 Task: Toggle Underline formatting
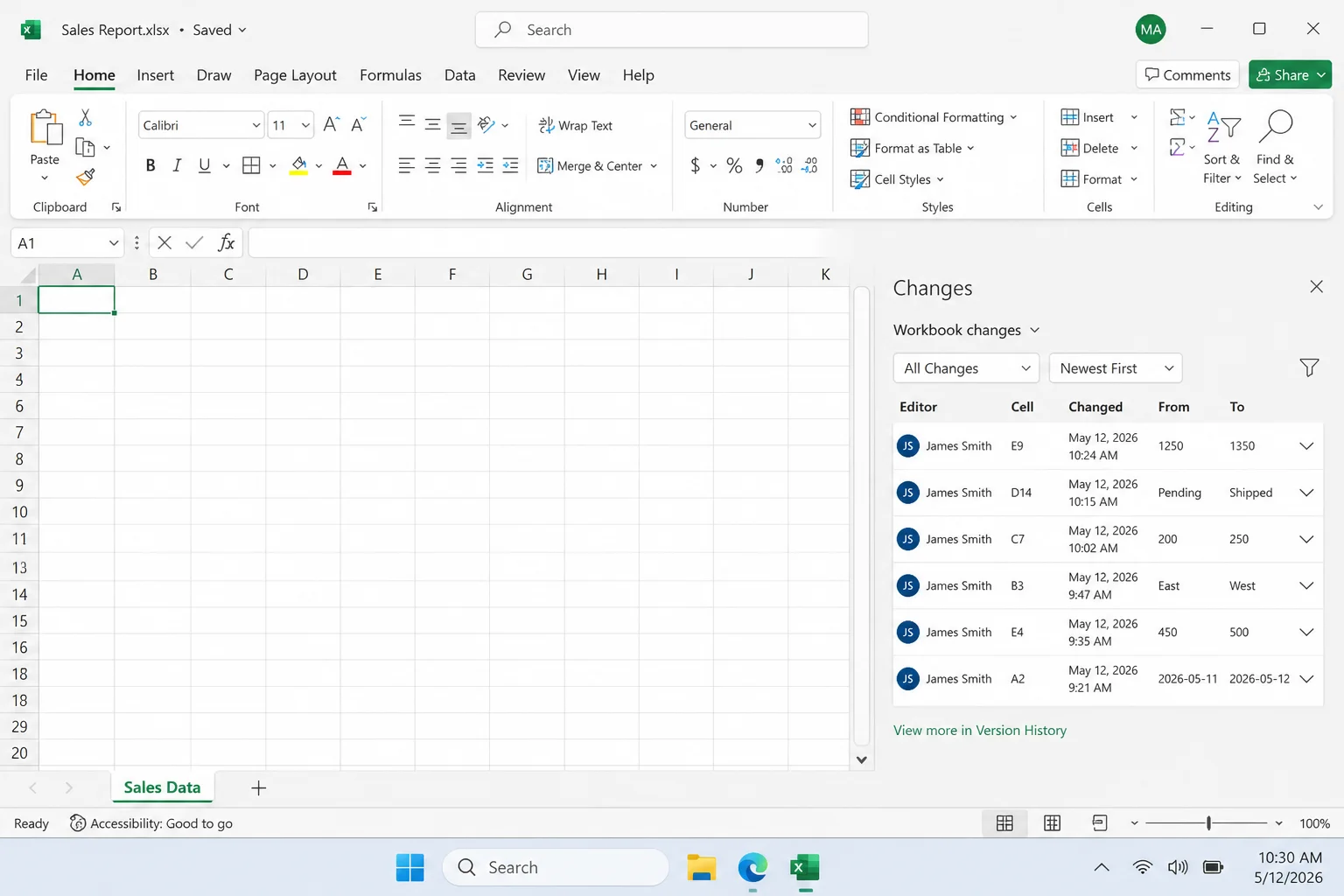point(204,165)
